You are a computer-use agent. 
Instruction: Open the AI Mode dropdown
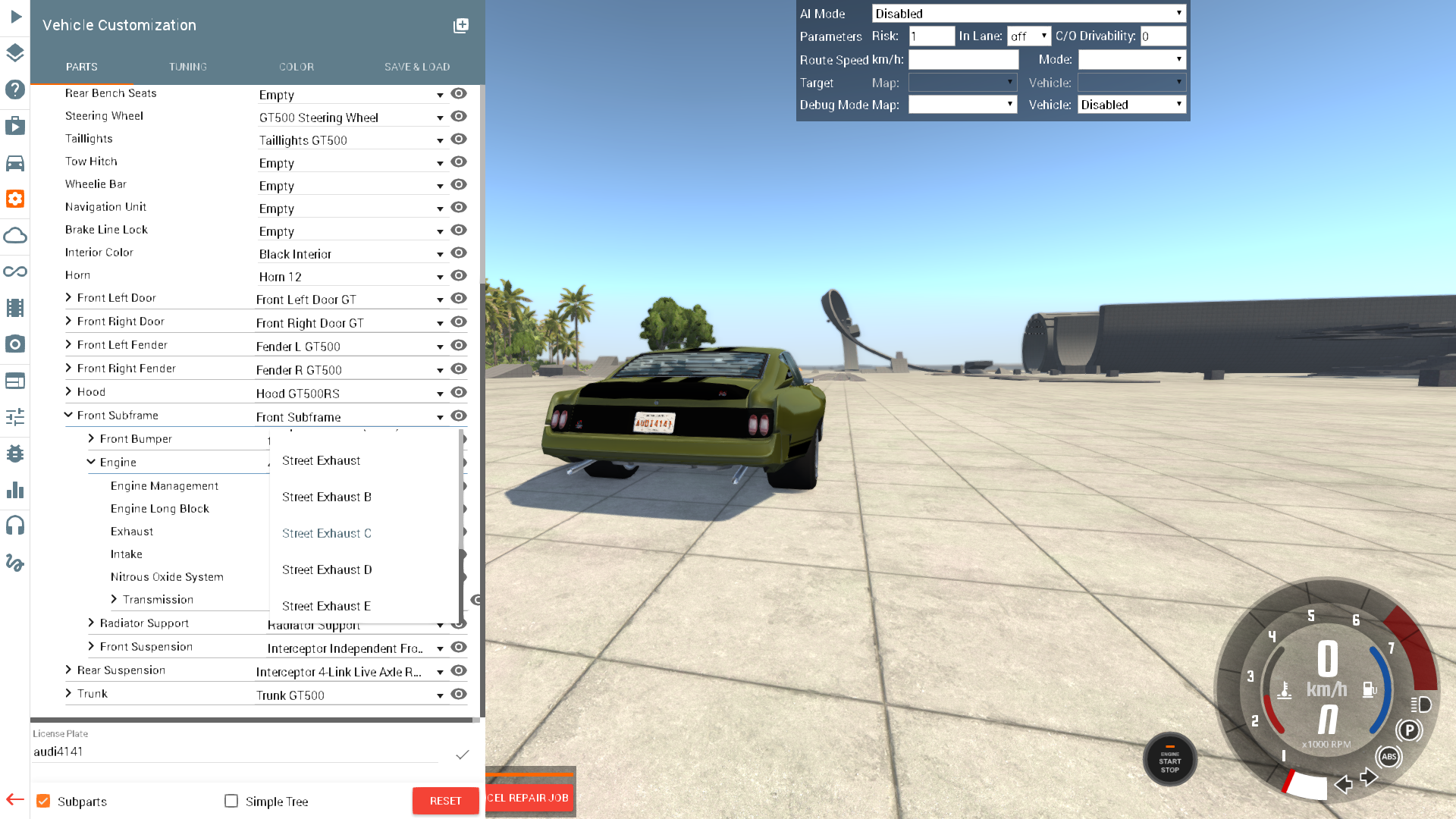(x=1028, y=14)
